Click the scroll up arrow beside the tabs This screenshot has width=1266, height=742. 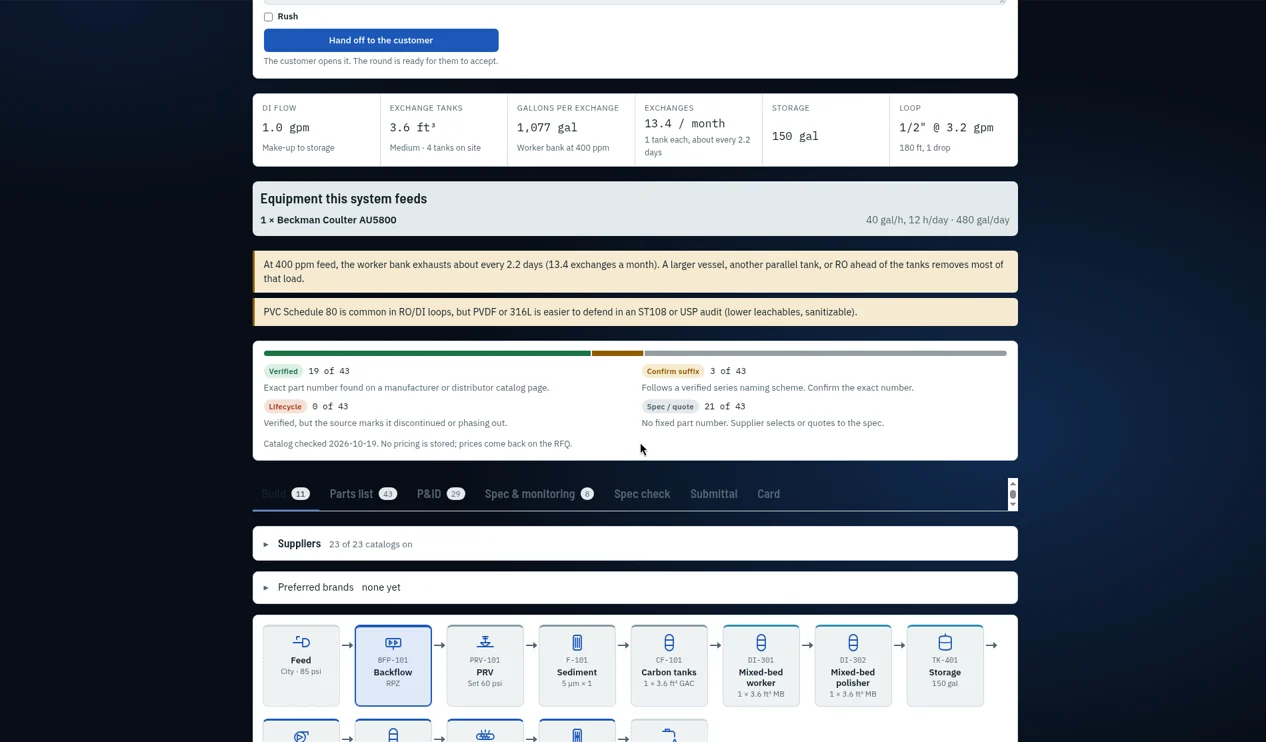1013,484
